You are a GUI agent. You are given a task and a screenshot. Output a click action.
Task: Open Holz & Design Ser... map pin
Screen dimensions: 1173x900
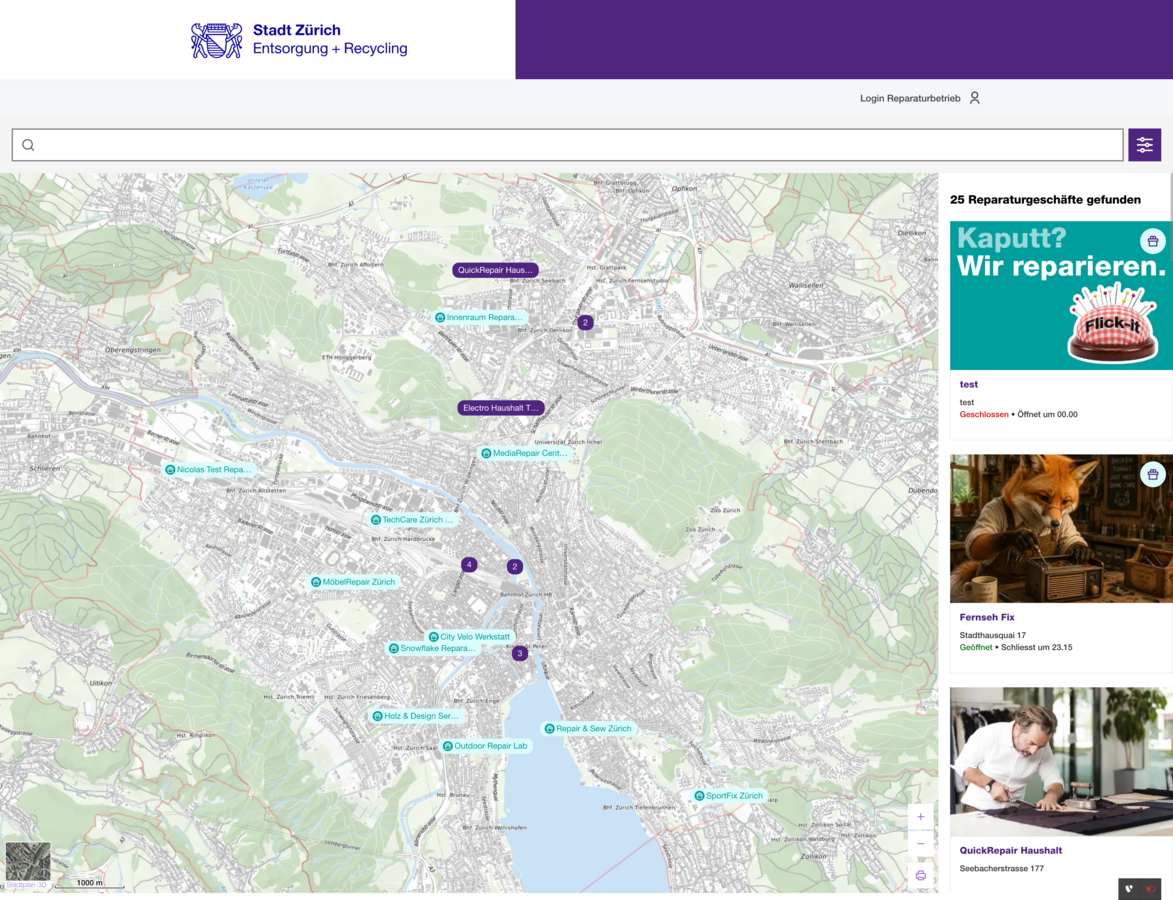coord(417,716)
